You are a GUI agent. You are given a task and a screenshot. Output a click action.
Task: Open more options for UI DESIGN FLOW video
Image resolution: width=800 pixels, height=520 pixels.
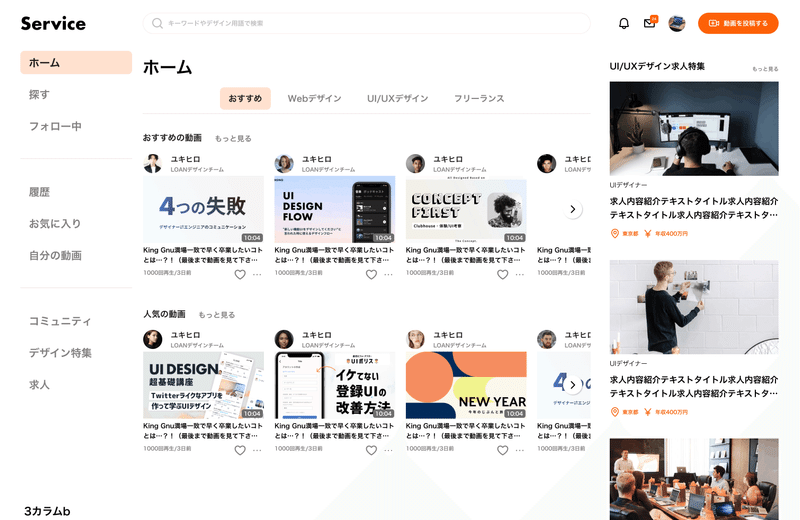389,275
